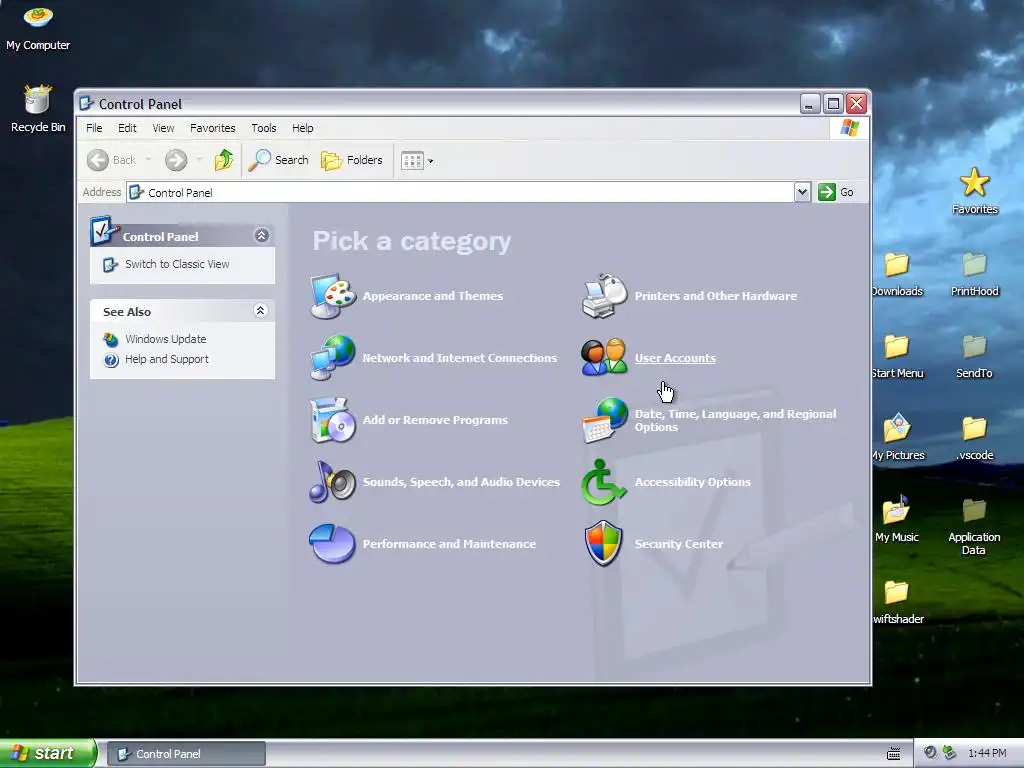Open the address bar dropdown

click(x=802, y=192)
